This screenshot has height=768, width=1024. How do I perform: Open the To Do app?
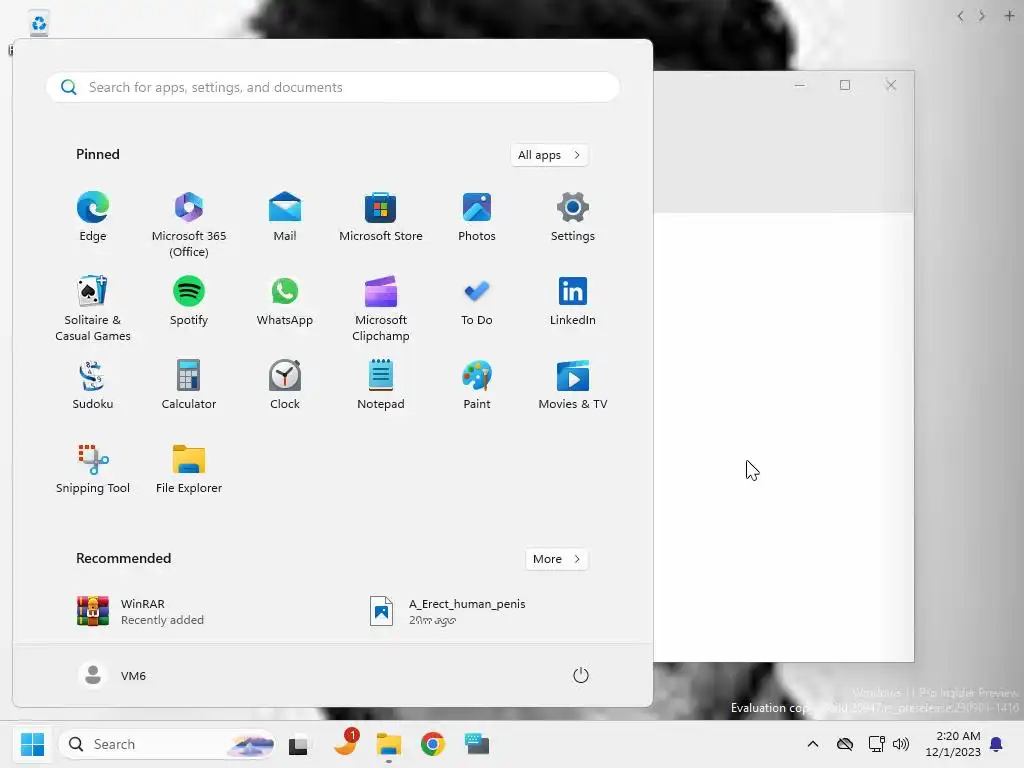pyautogui.click(x=477, y=301)
